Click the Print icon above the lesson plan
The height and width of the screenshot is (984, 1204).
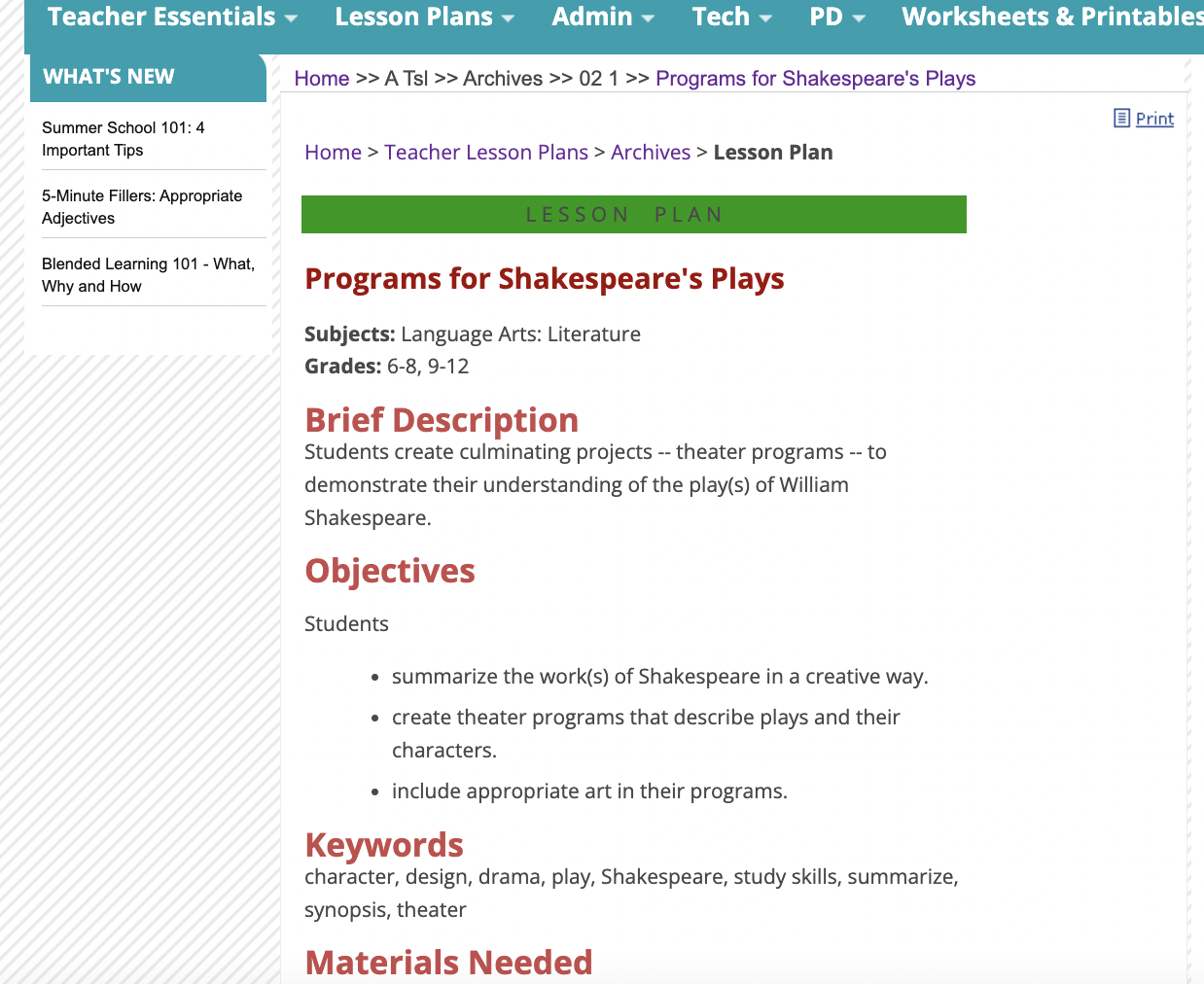click(1122, 118)
